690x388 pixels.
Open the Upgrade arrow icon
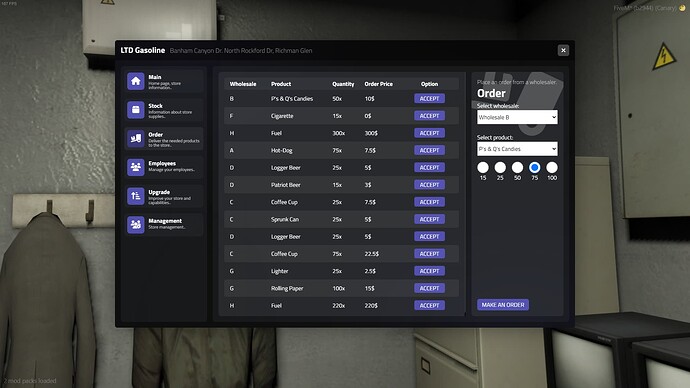point(136,196)
